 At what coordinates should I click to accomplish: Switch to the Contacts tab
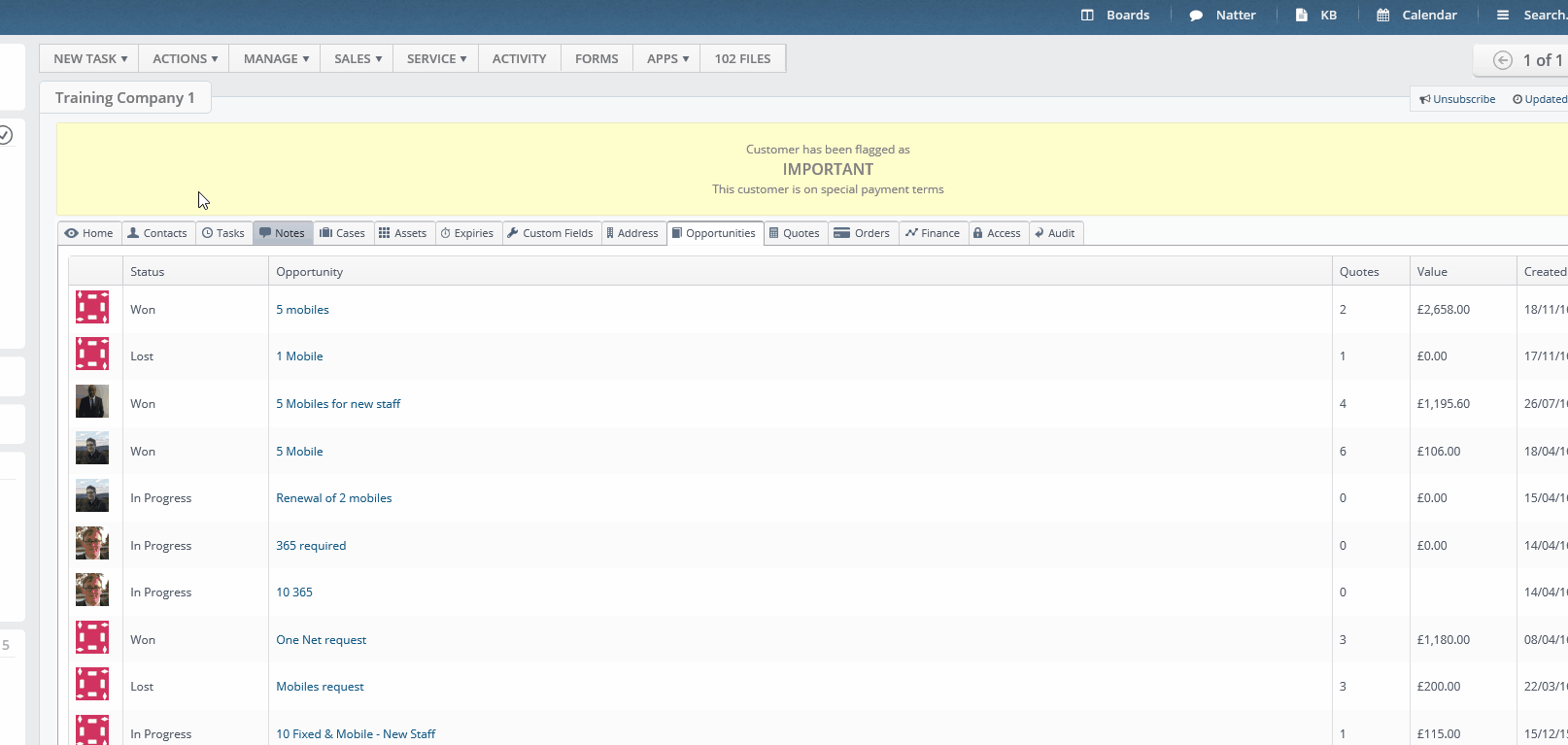[x=157, y=233]
